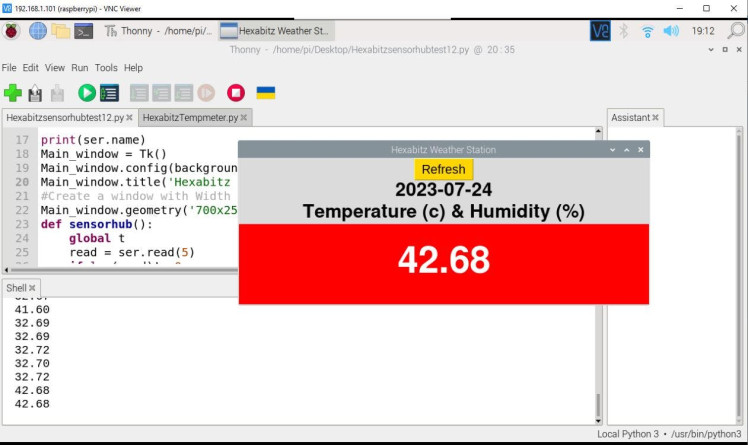Viewport: 748px width, 445px height.
Task: Click the 41.60 value in Shell output
Action: click(x=32, y=310)
